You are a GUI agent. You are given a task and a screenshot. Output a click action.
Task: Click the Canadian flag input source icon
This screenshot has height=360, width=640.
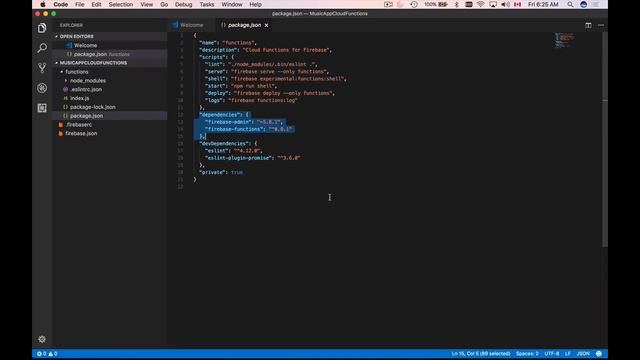[x=518, y=4]
